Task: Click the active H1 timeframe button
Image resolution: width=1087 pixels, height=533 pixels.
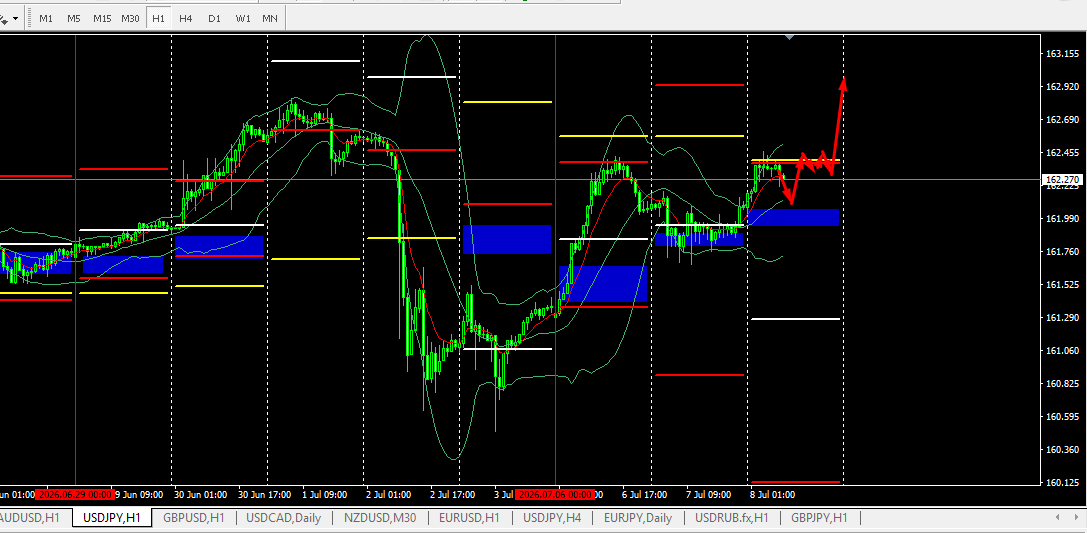Action: click(x=158, y=19)
